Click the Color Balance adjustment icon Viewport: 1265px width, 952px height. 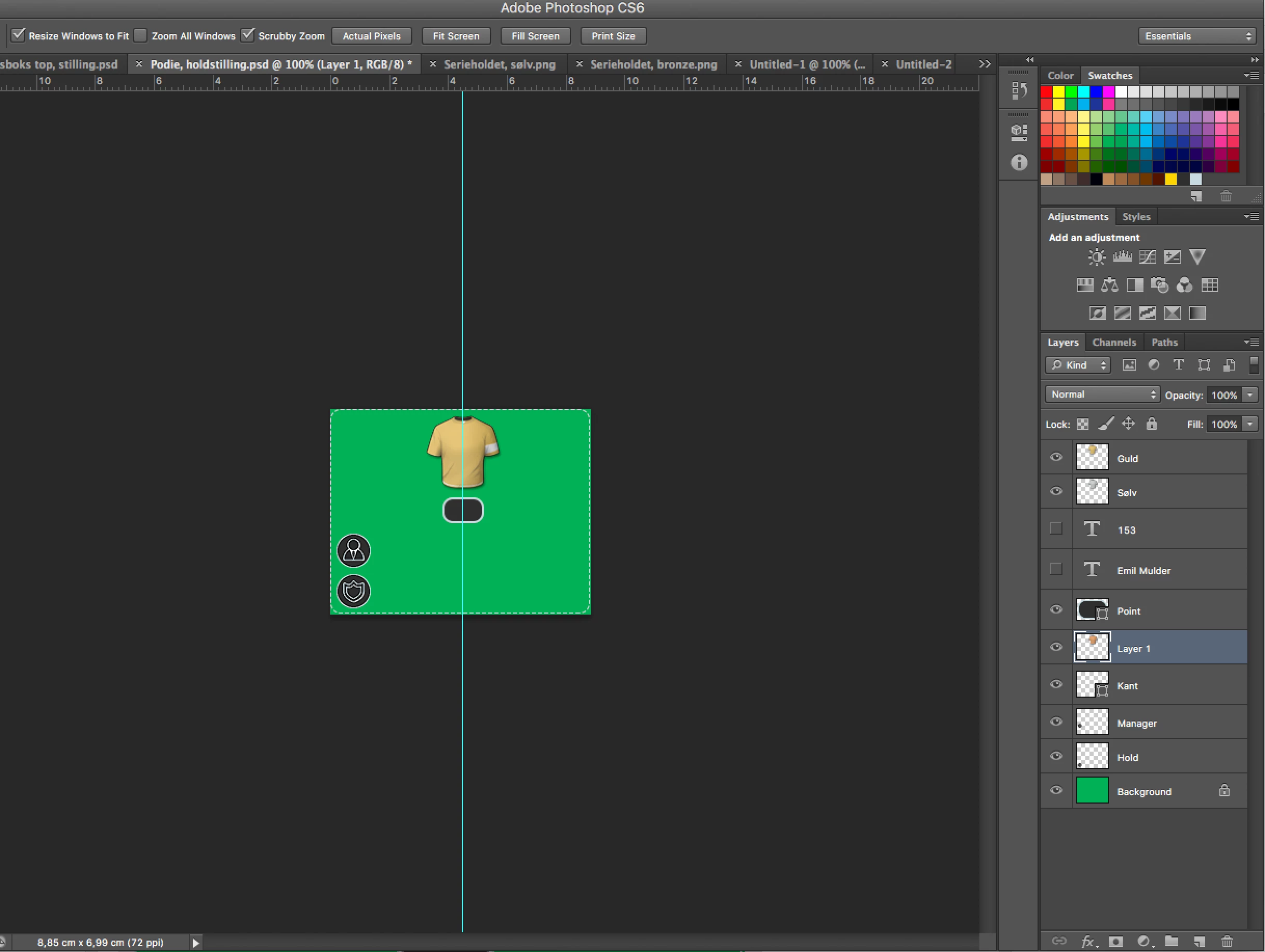[1109, 285]
